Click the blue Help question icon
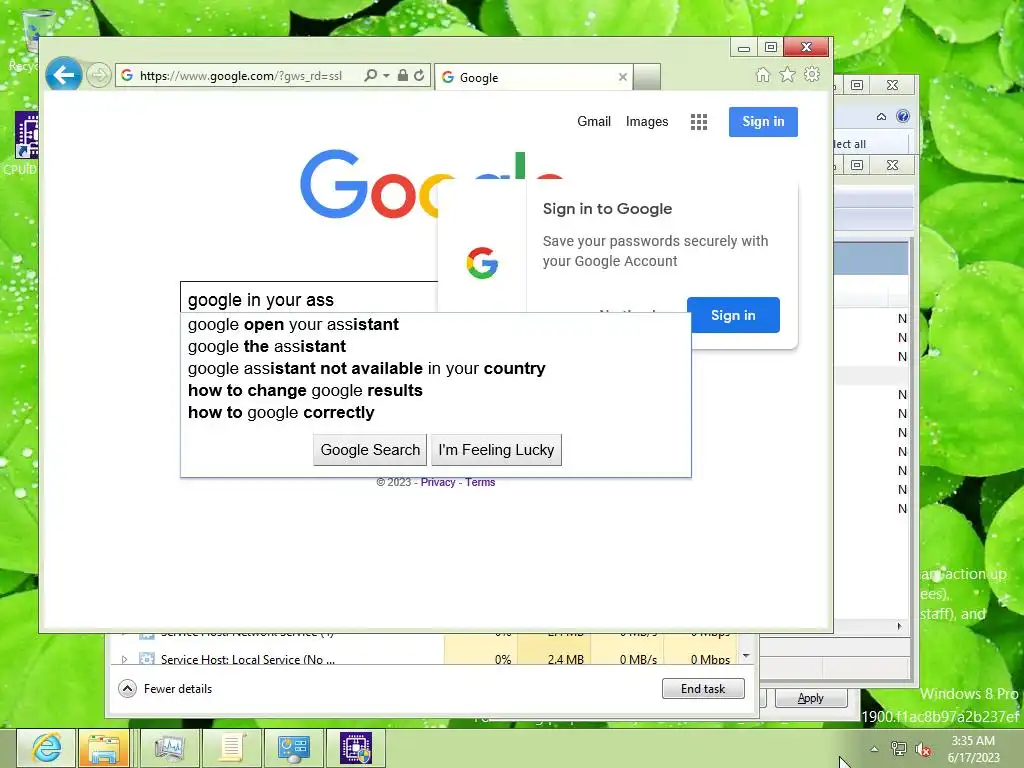1024x768 pixels. coord(903,116)
